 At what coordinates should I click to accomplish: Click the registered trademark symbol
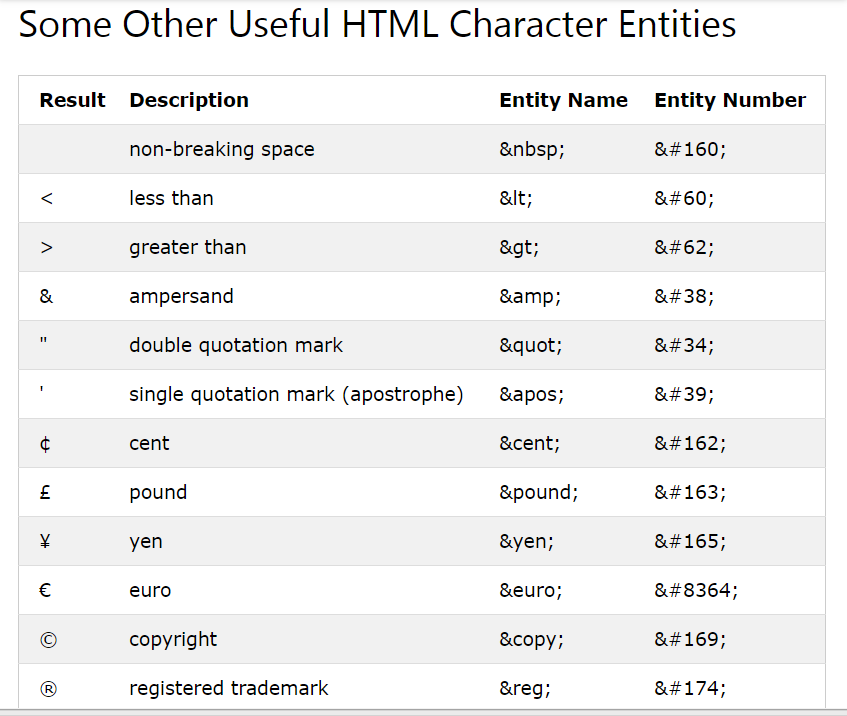tap(46, 688)
